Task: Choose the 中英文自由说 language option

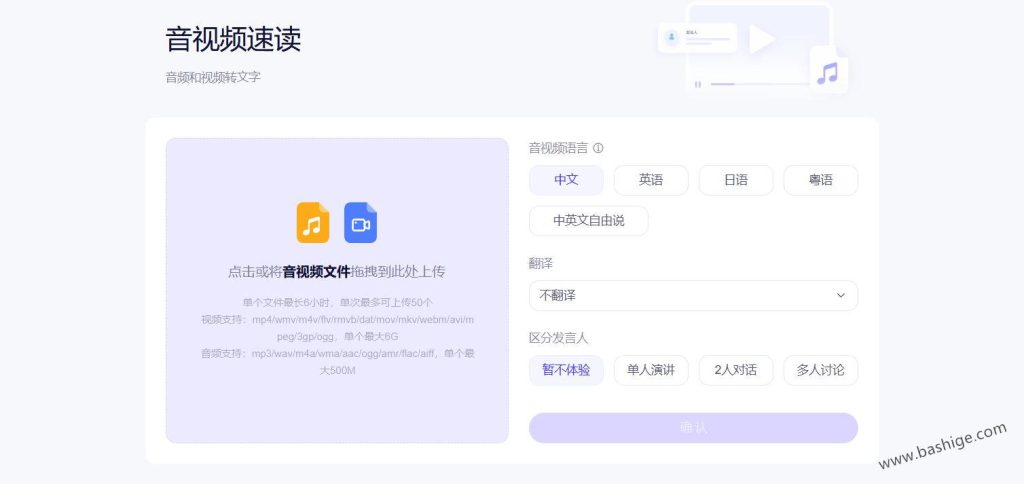Action: 588,221
